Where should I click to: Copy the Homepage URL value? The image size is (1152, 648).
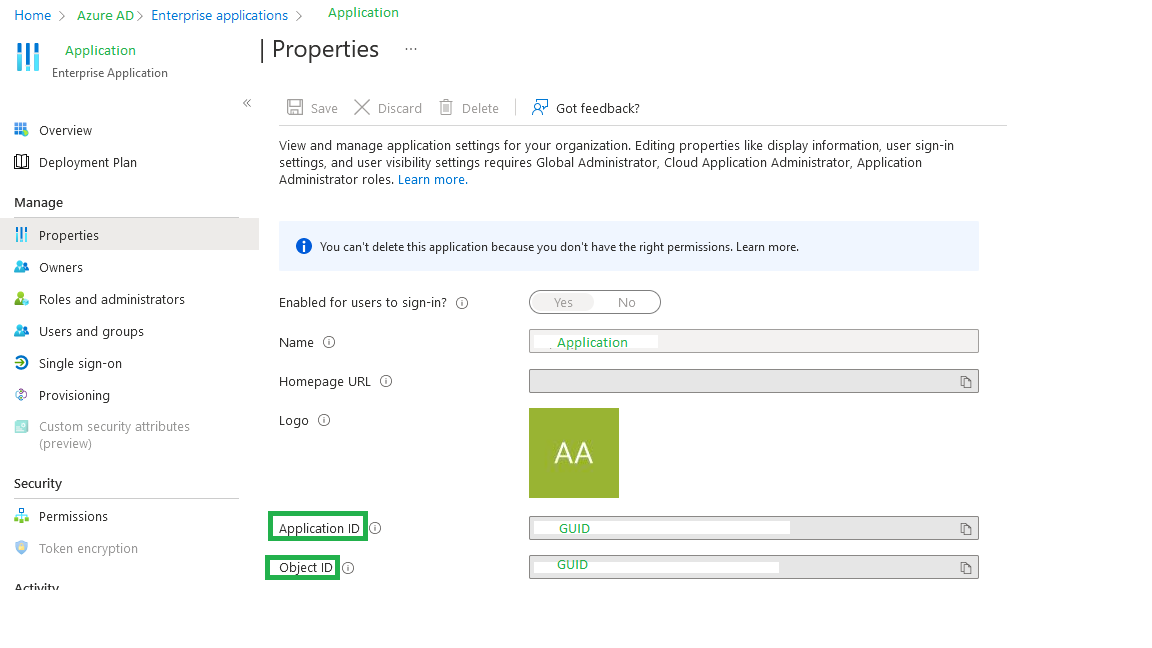(965, 381)
